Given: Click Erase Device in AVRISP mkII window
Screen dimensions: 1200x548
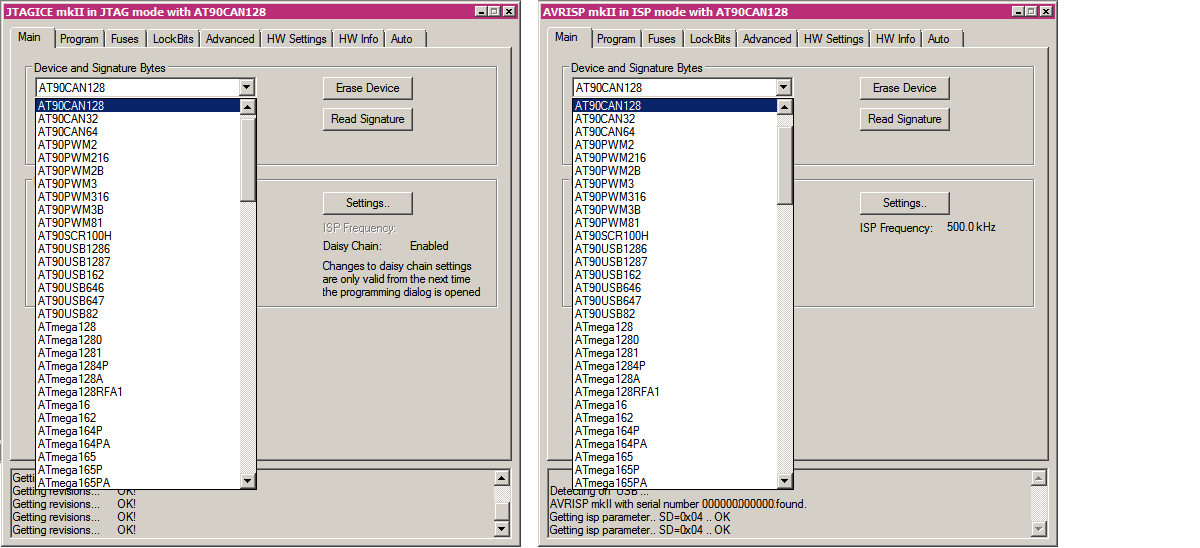Looking at the screenshot, I should click(x=904, y=88).
